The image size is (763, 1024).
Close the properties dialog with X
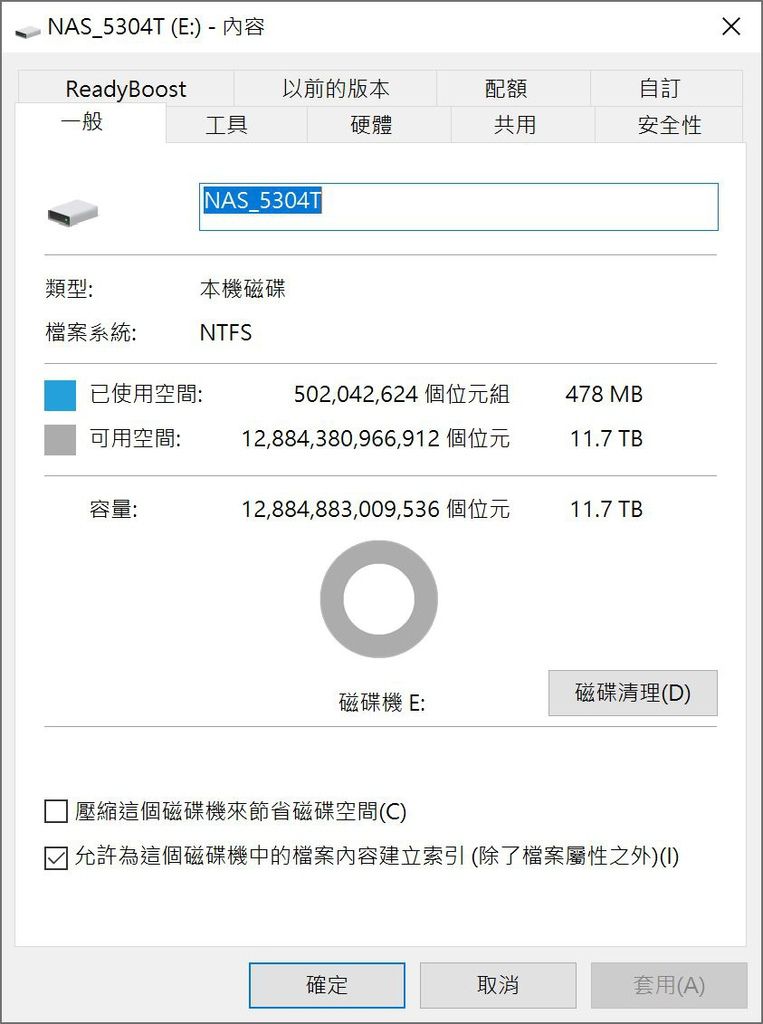tap(731, 27)
